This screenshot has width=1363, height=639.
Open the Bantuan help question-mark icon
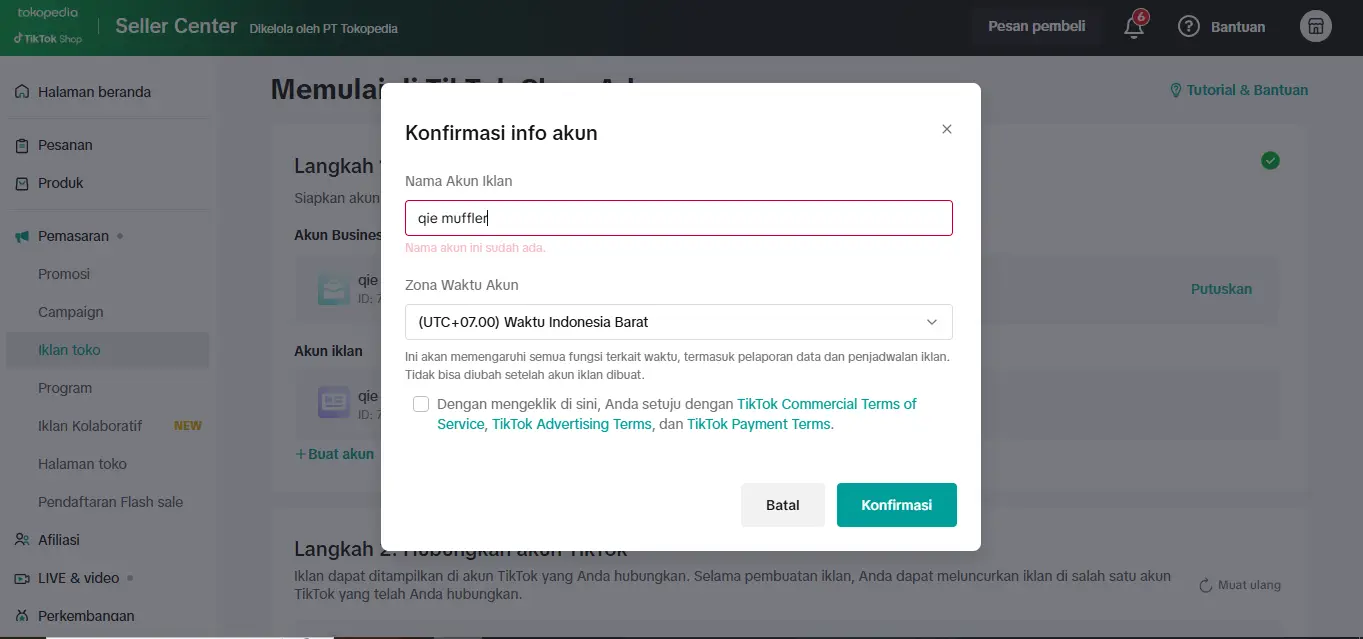point(1188,27)
